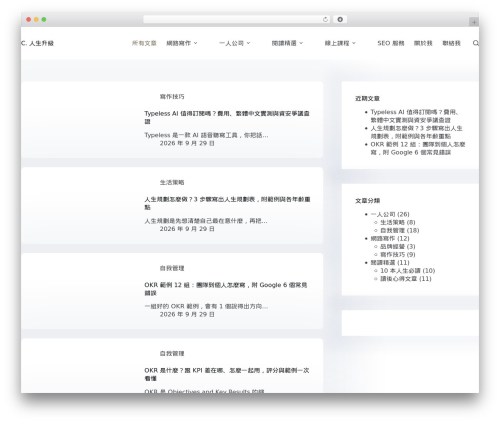Image resolution: width=500 pixels, height=423 pixels.
Task: Click the date under the Typeless AI article
Action: [187, 143]
